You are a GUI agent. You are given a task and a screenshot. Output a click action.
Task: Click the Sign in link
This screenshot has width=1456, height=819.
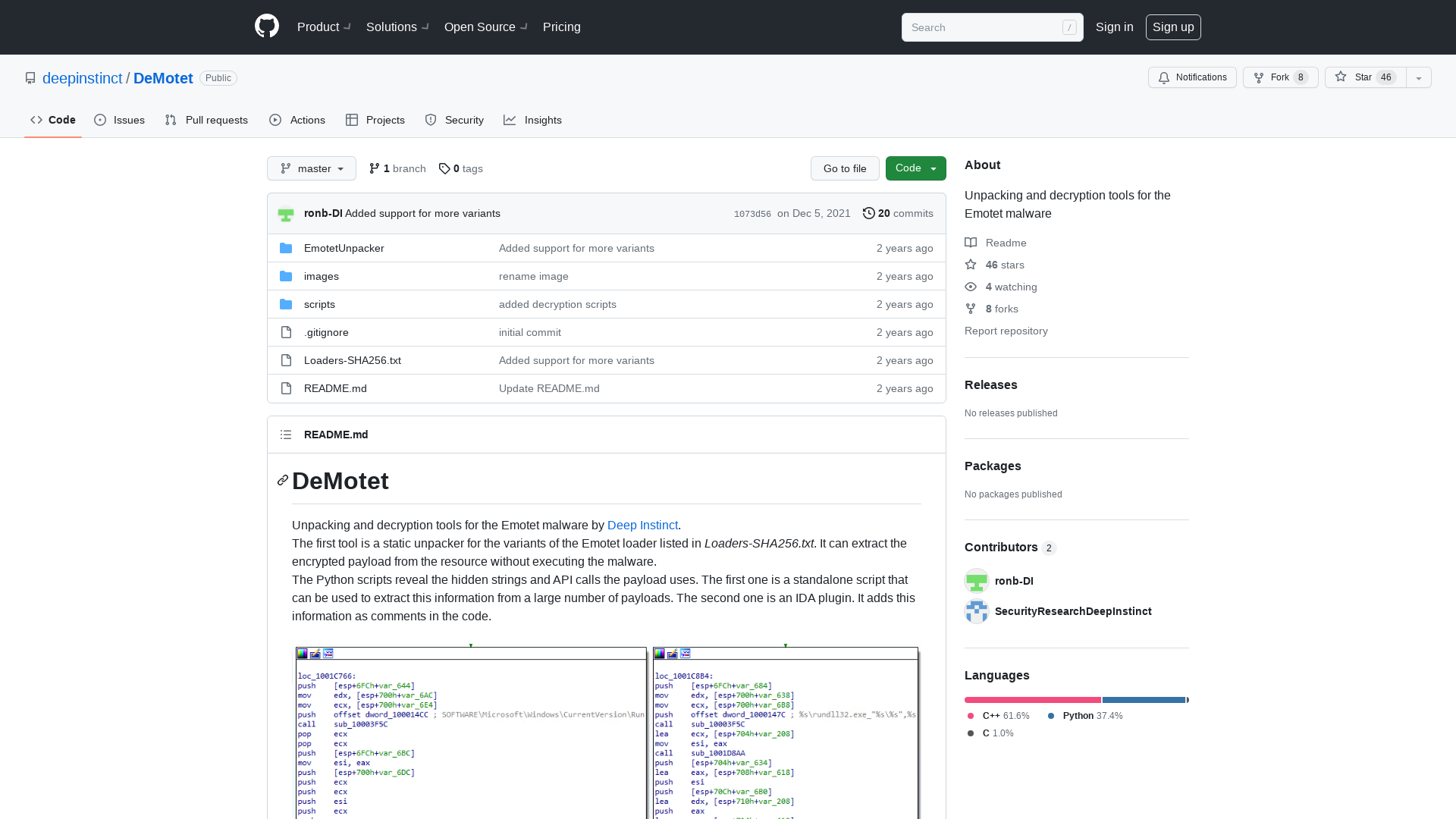[1114, 27]
